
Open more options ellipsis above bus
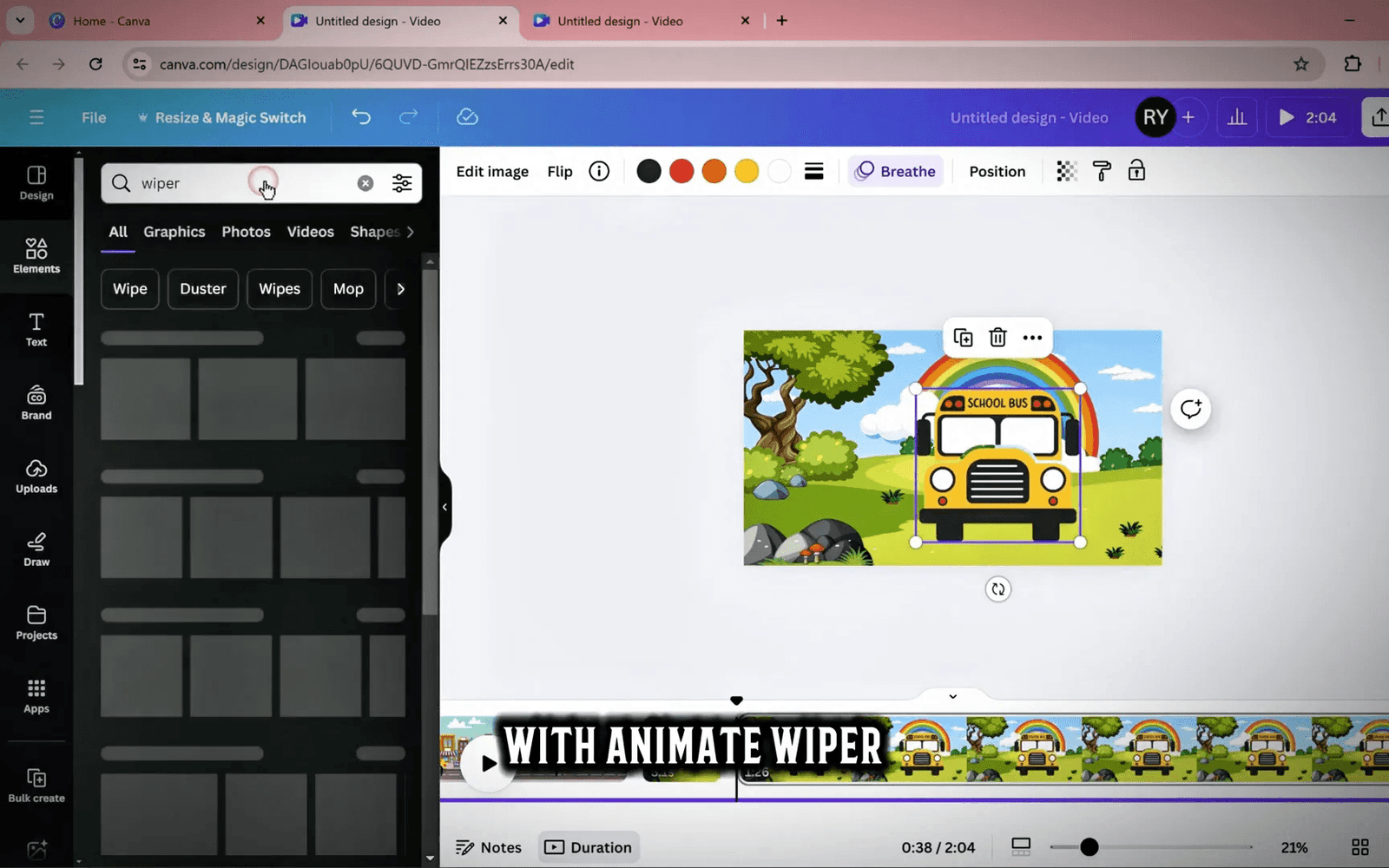pyautogui.click(x=1032, y=338)
